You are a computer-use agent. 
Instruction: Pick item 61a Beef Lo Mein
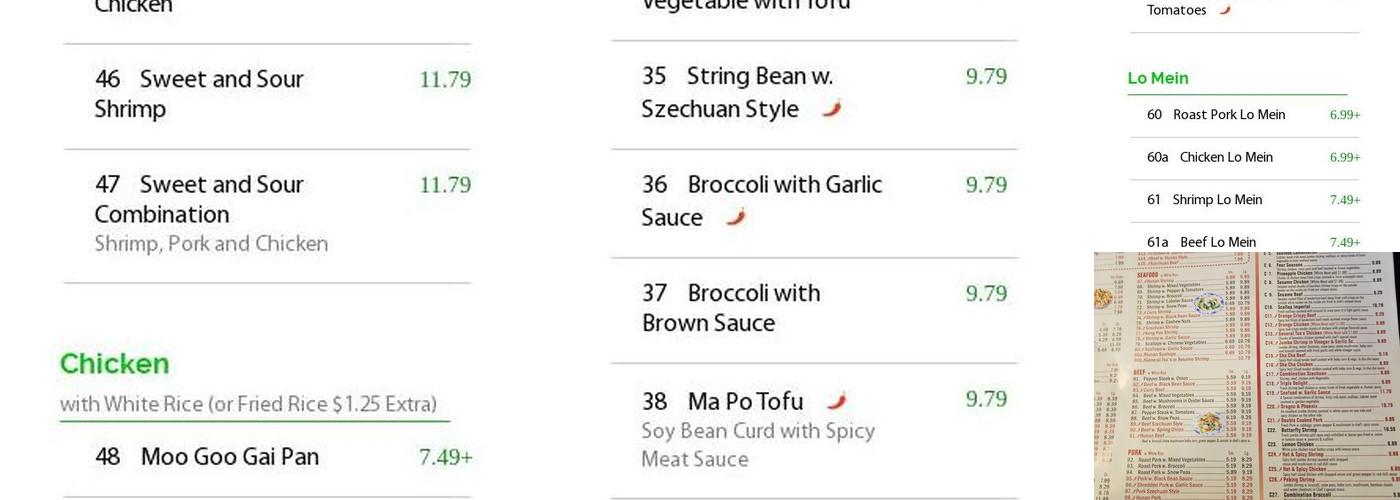pyautogui.click(x=1201, y=242)
